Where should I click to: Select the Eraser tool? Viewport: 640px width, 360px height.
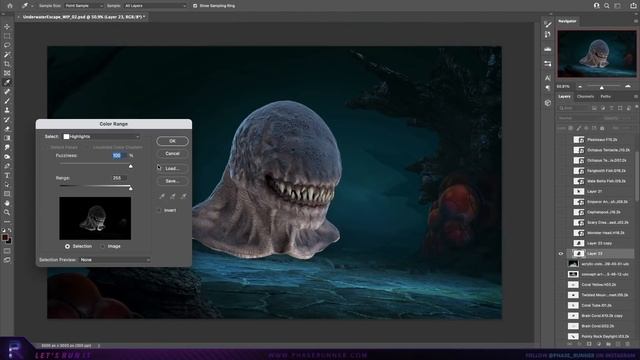pyautogui.click(x=7, y=129)
